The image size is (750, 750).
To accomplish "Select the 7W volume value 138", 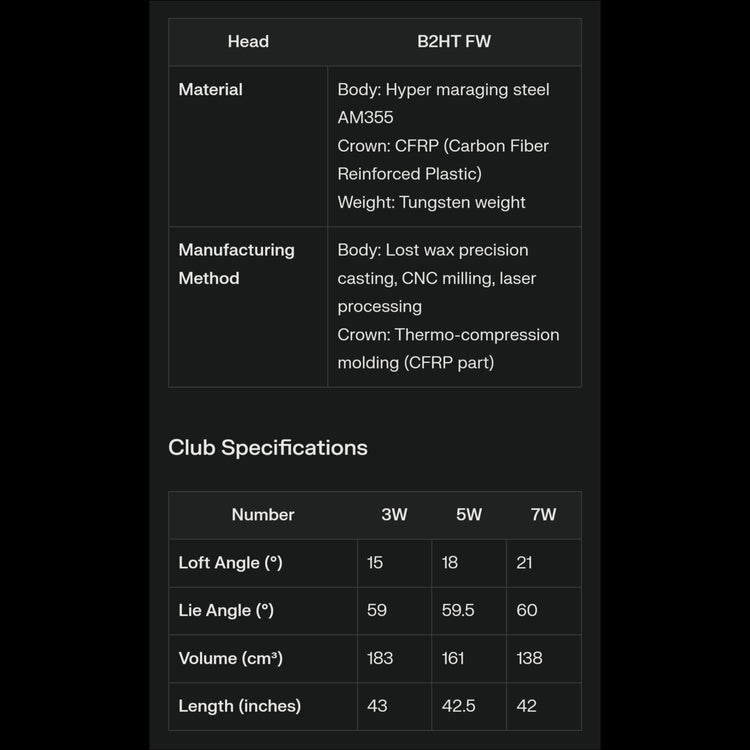I will coord(529,658).
